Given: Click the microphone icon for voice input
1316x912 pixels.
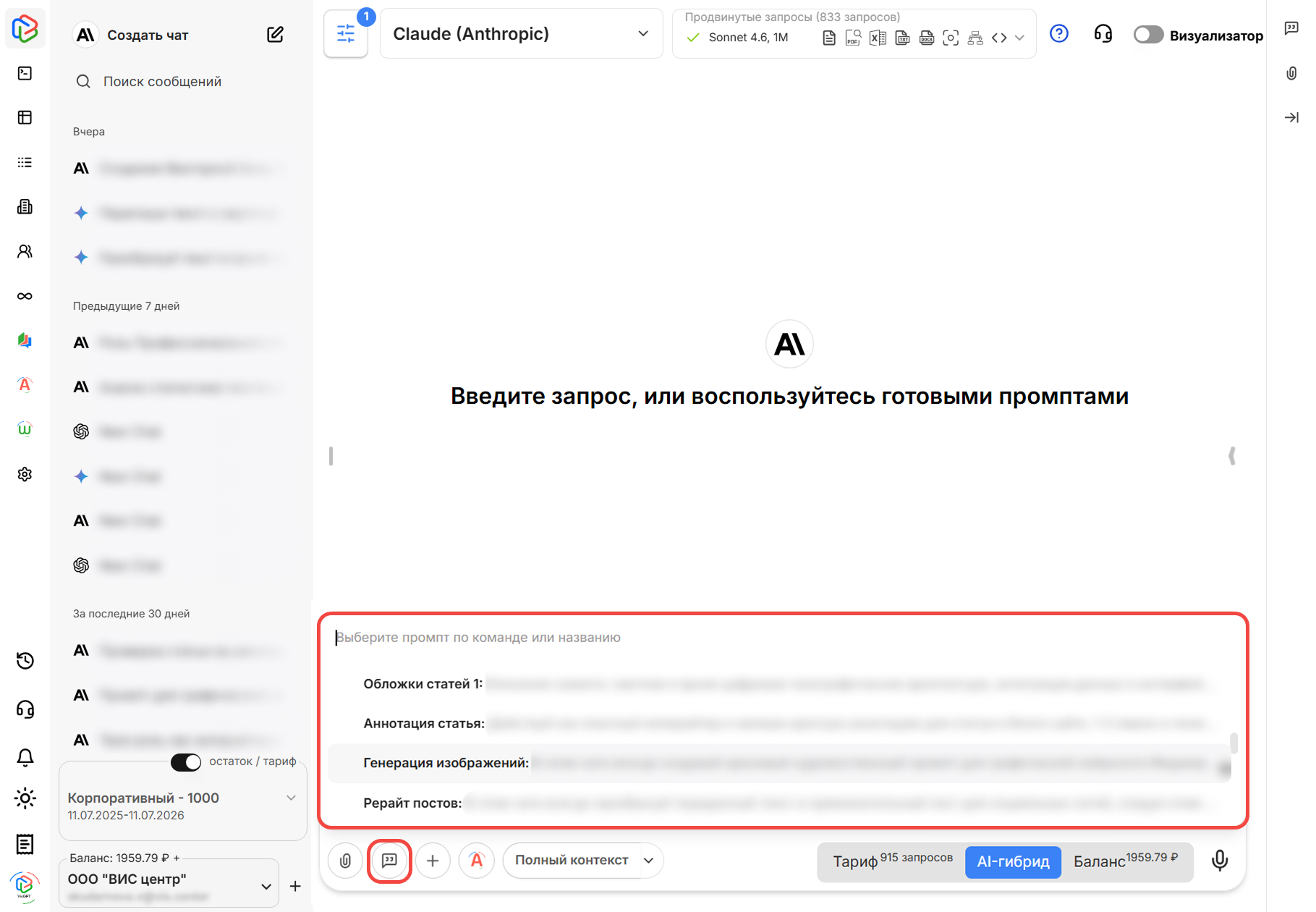Looking at the screenshot, I should [1219, 861].
